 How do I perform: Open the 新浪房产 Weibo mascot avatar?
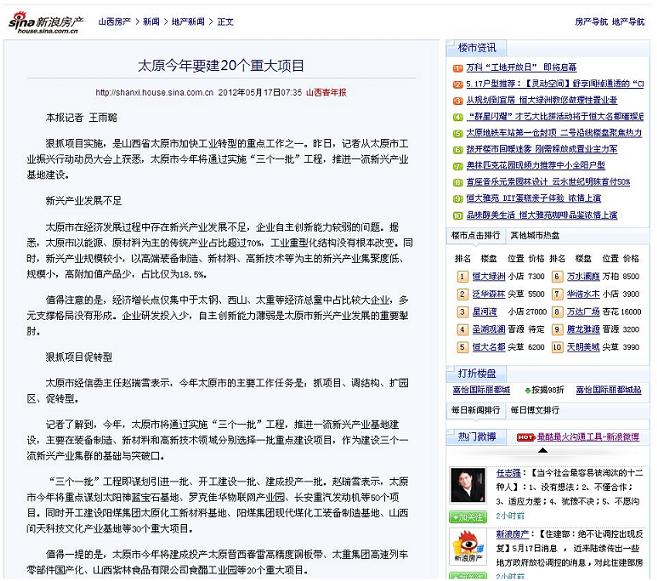pyautogui.click(x=468, y=546)
